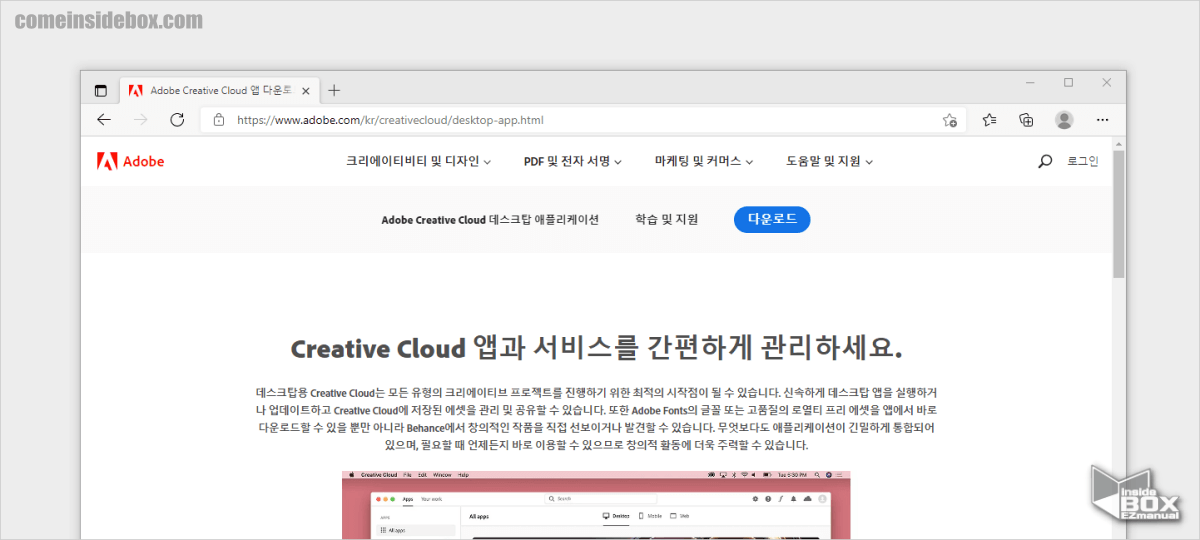Viewport: 1200px width, 540px height.
Task: Select the Adobe Creative Cloud tab
Action: tap(220, 90)
